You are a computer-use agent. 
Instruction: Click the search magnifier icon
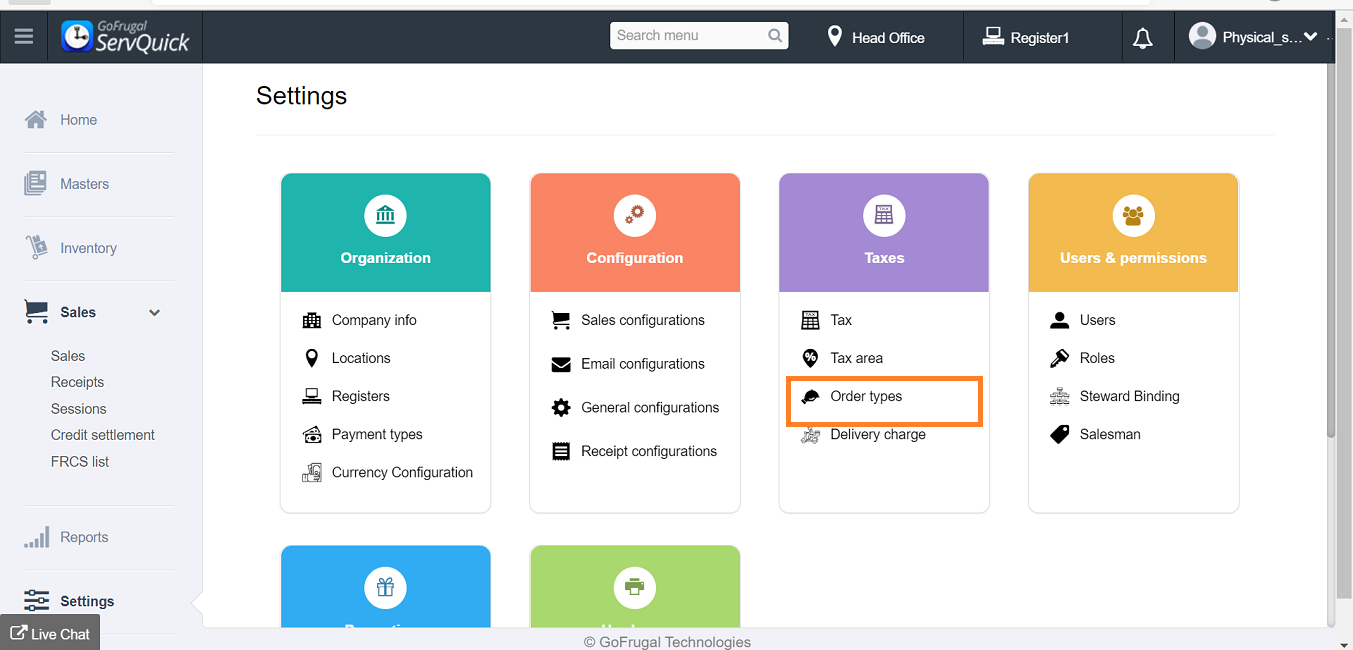[x=775, y=36]
